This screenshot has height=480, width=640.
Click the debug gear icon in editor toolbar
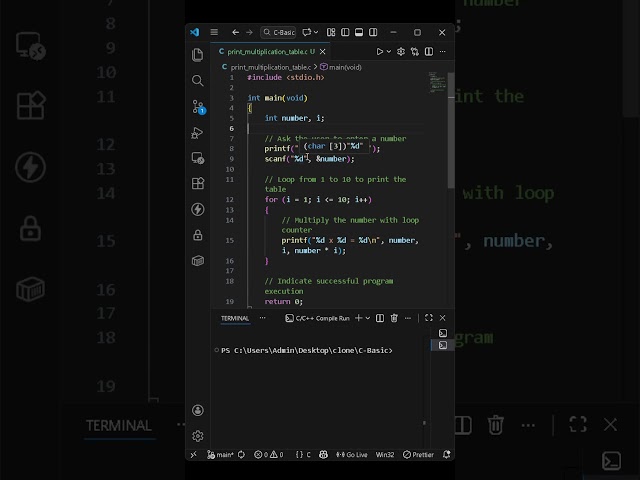pyautogui.click(x=401, y=51)
